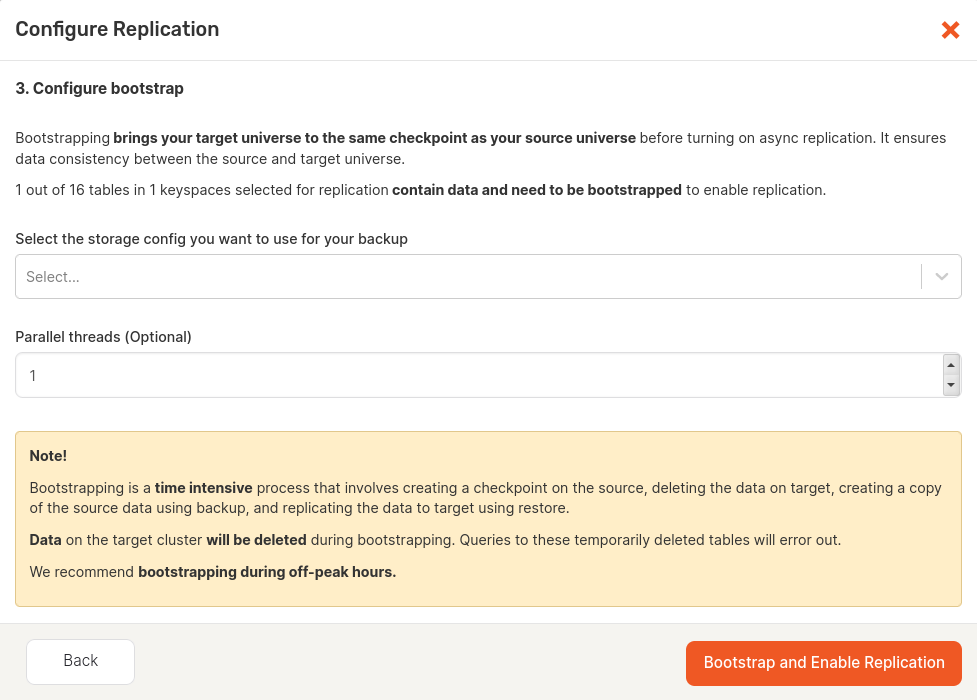Go back to the previous step

[80, 661]
